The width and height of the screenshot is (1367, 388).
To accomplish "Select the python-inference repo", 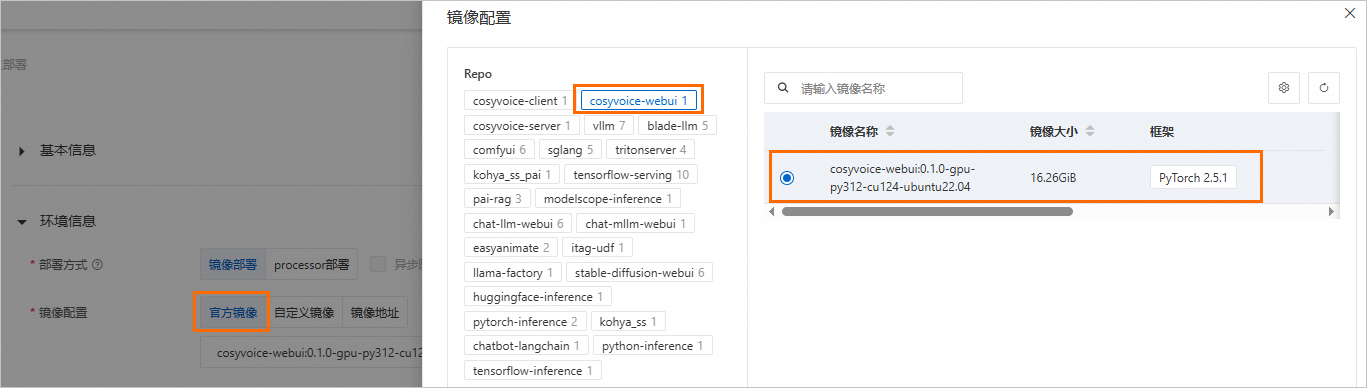I will point(653,346).
